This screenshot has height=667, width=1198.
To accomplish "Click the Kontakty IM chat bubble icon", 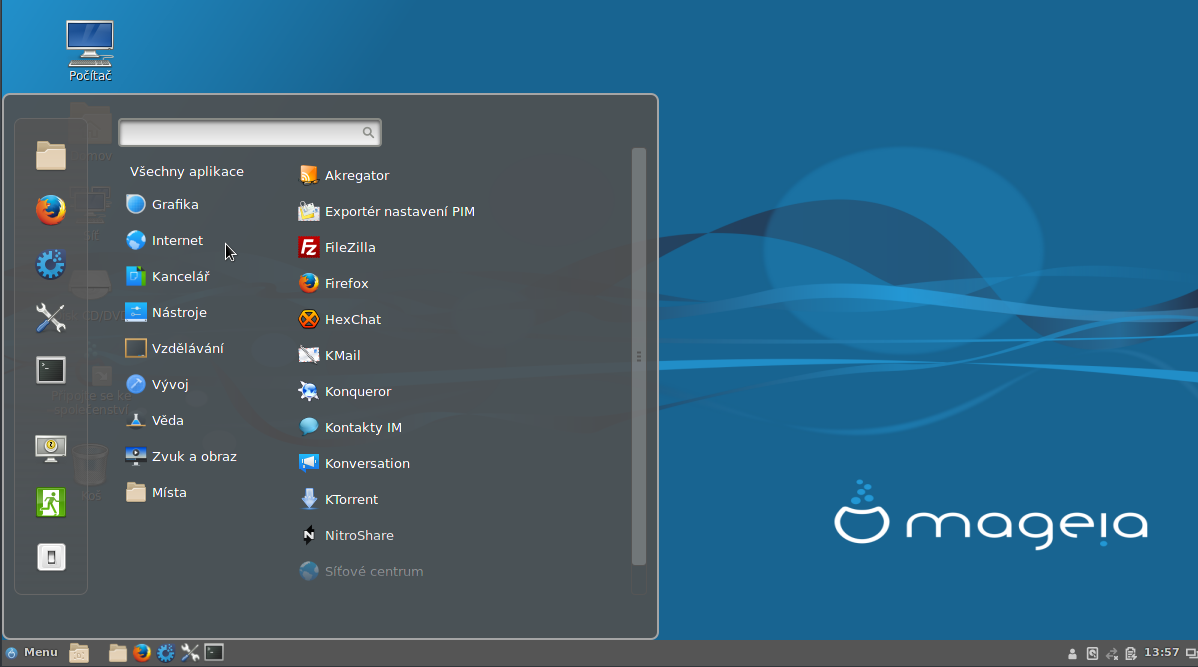I will point(309,427).
